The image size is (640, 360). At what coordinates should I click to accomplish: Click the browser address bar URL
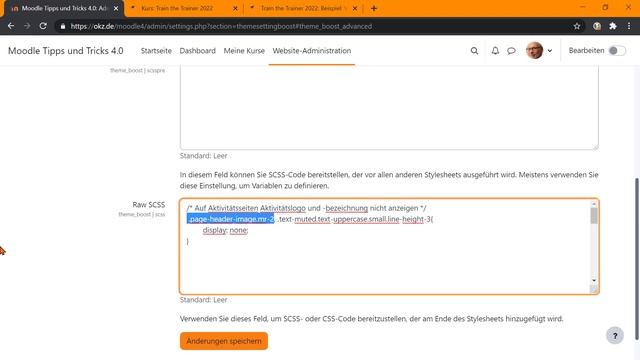221,26
